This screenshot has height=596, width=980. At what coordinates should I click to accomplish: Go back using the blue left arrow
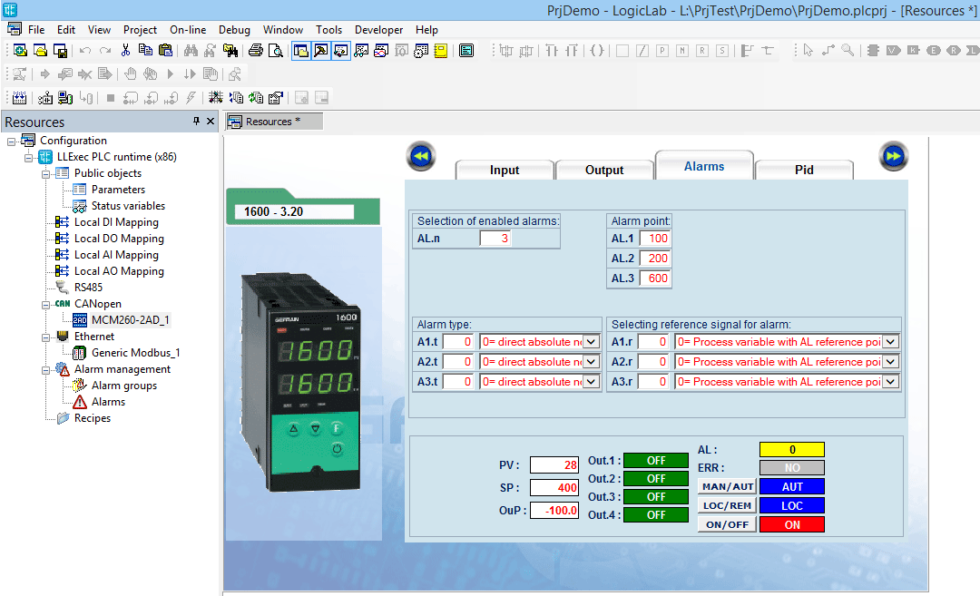pos(420,157)
